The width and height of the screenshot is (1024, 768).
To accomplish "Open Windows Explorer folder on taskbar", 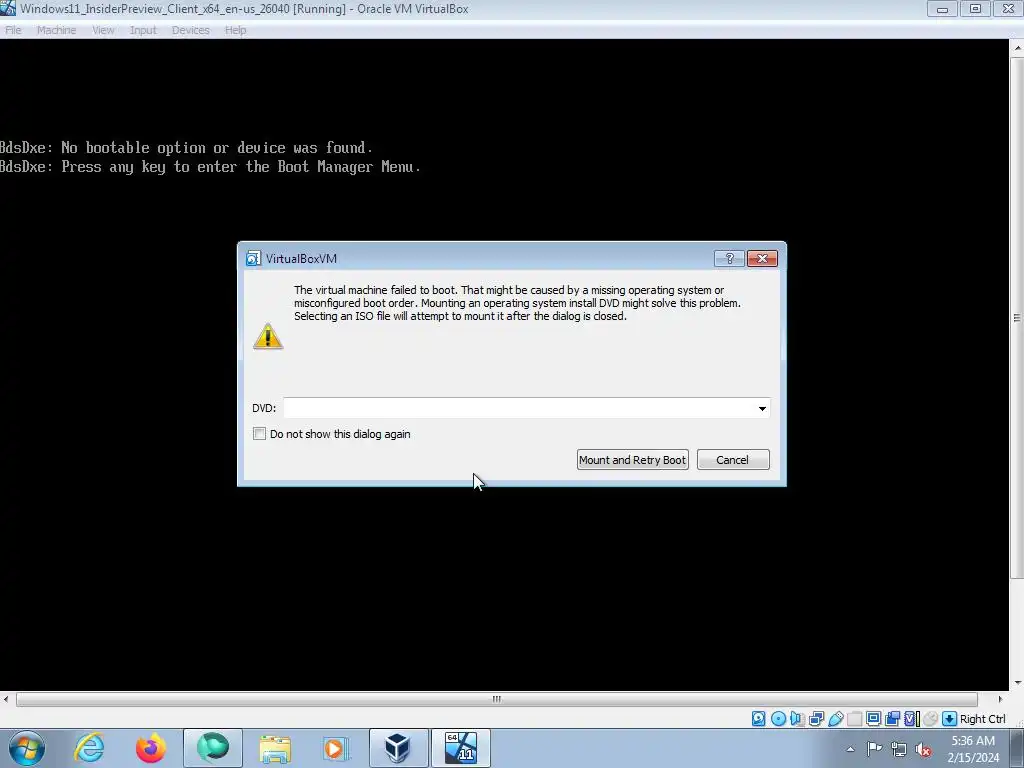I will click(275, 748).
